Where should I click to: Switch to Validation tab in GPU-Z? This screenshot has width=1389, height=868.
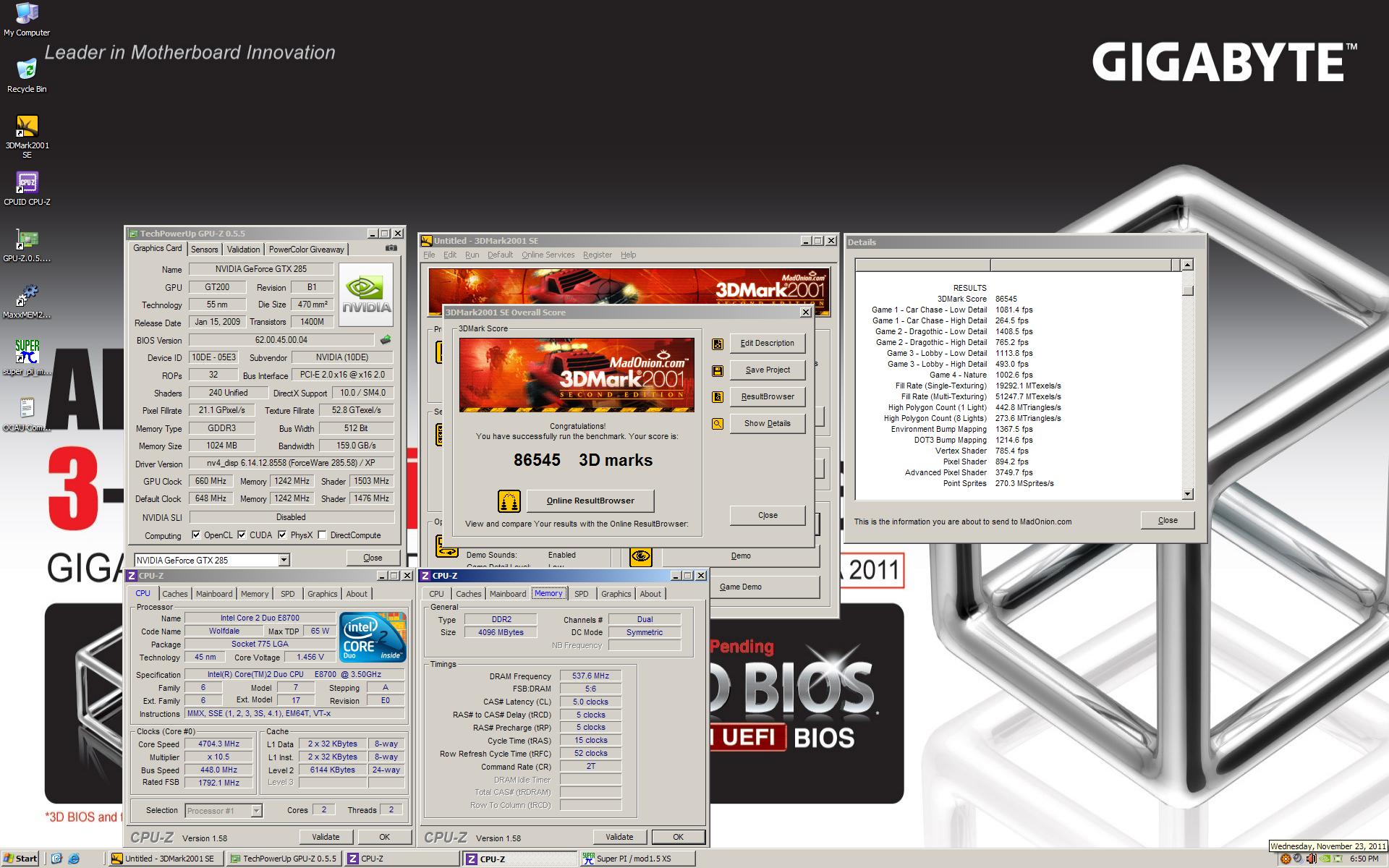tap(243, 250)
